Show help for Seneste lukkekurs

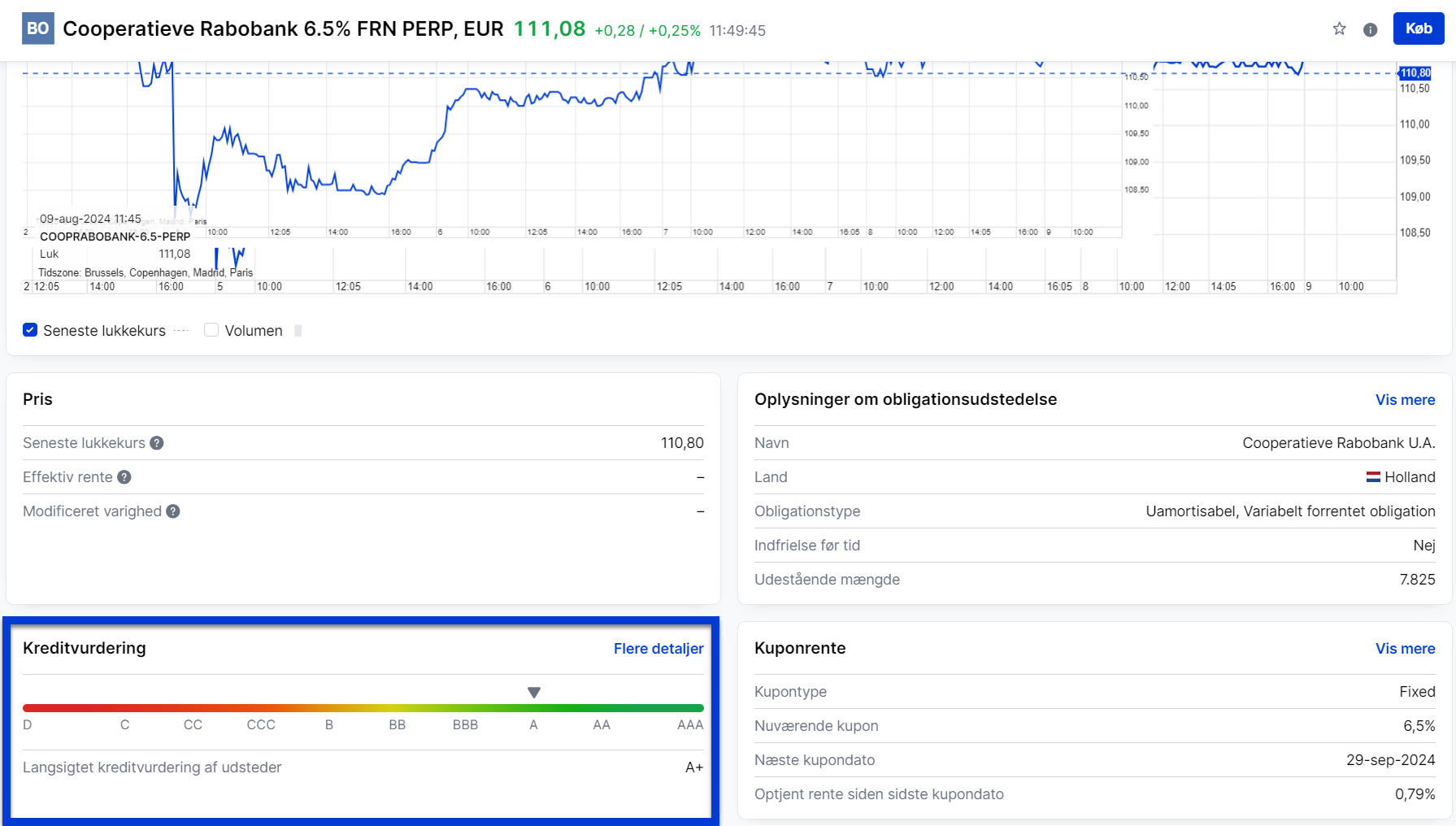157,443
